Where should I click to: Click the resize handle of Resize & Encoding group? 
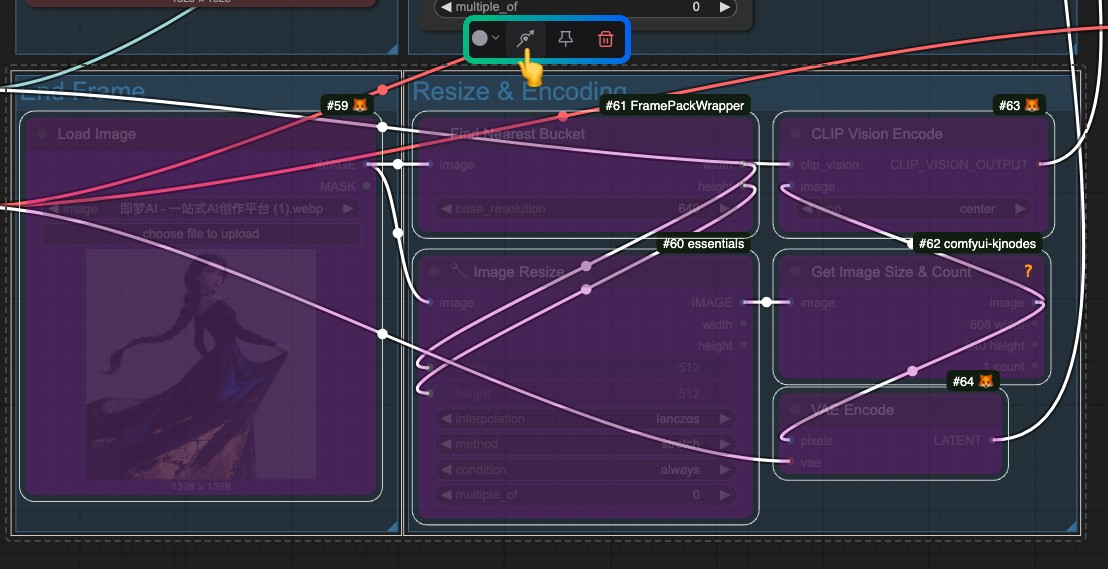1072,526
